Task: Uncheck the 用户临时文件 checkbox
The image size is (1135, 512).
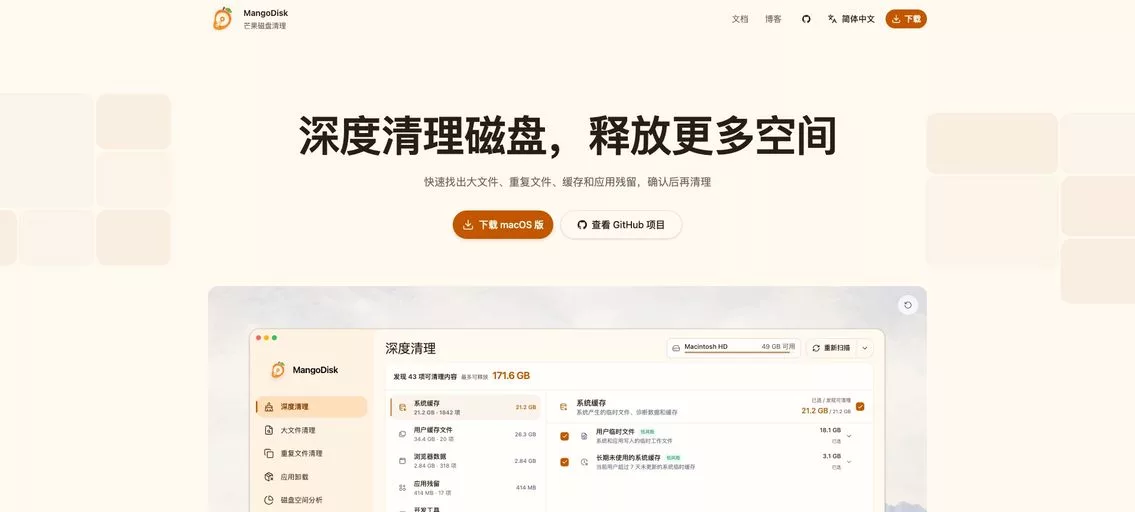Action: (565, 436)
